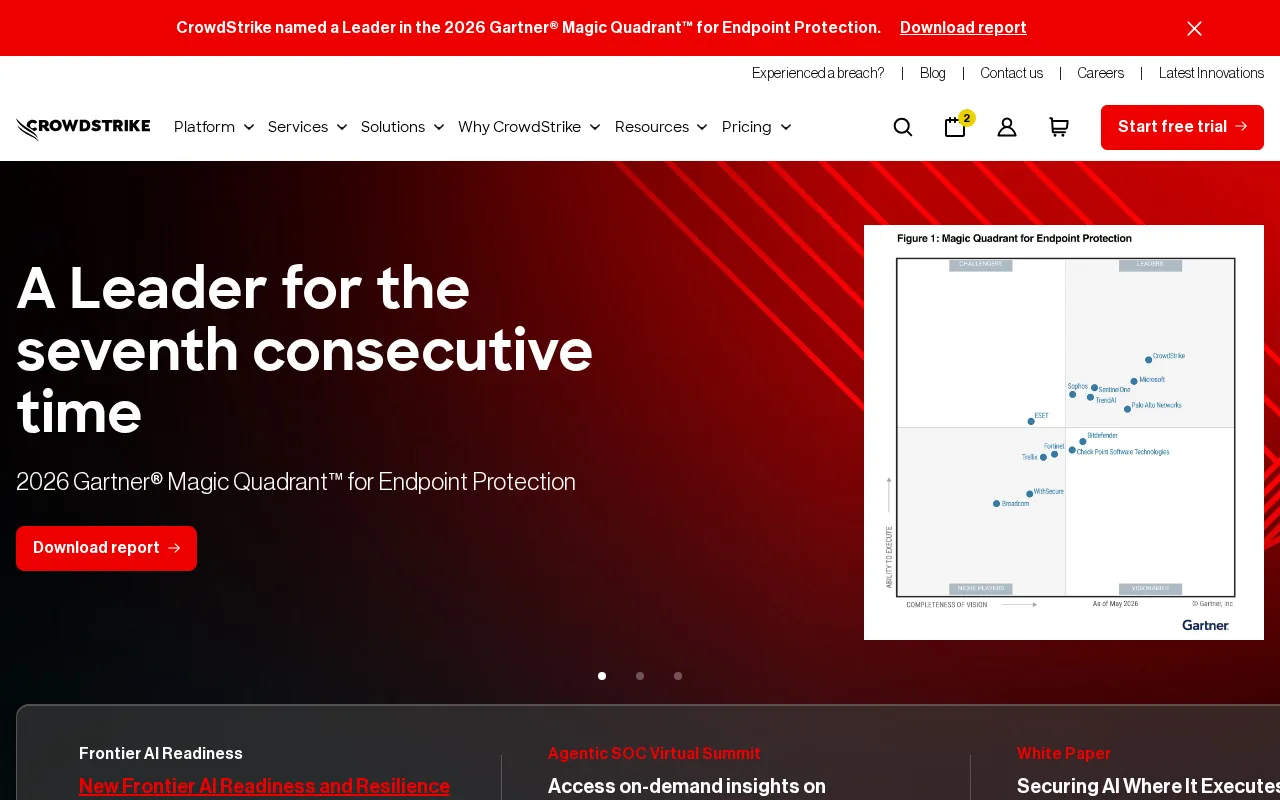Viewport: 1280px width, 800px height.
Task: Click Access on-demand insights heading
Action: [687, 786]
